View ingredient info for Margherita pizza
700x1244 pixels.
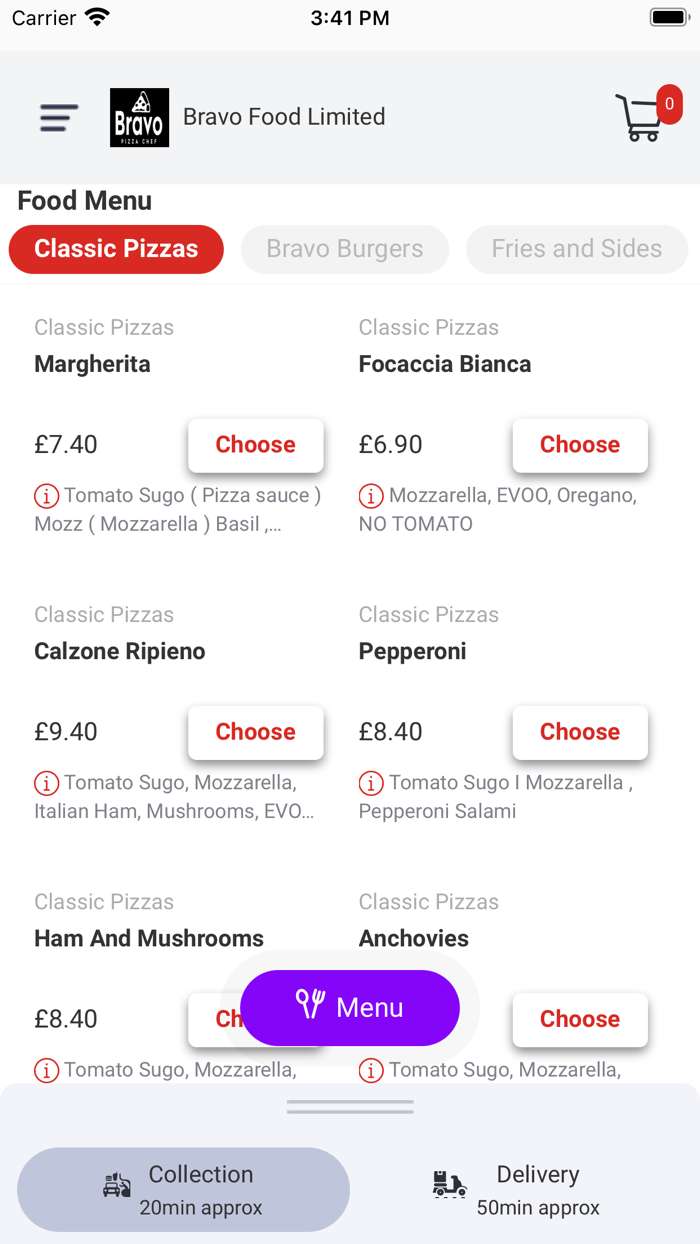pyautogui.click(x=46, y=495)
